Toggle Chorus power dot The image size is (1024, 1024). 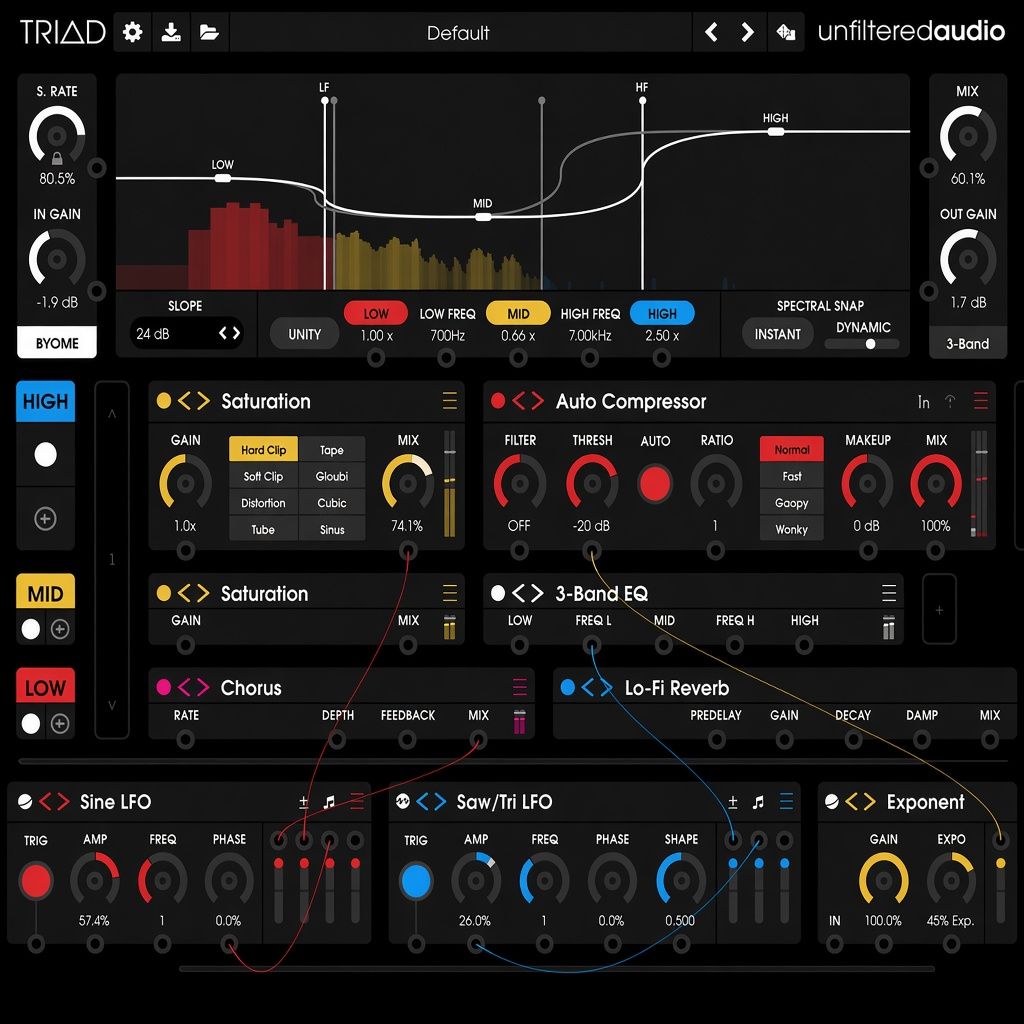click(x=164, y=687)
